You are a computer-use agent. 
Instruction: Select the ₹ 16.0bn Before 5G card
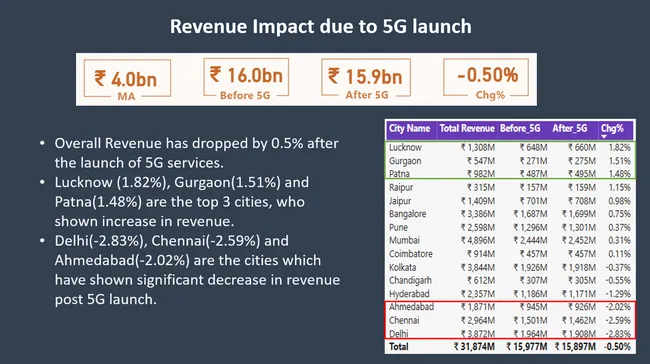tap(246, 79)
